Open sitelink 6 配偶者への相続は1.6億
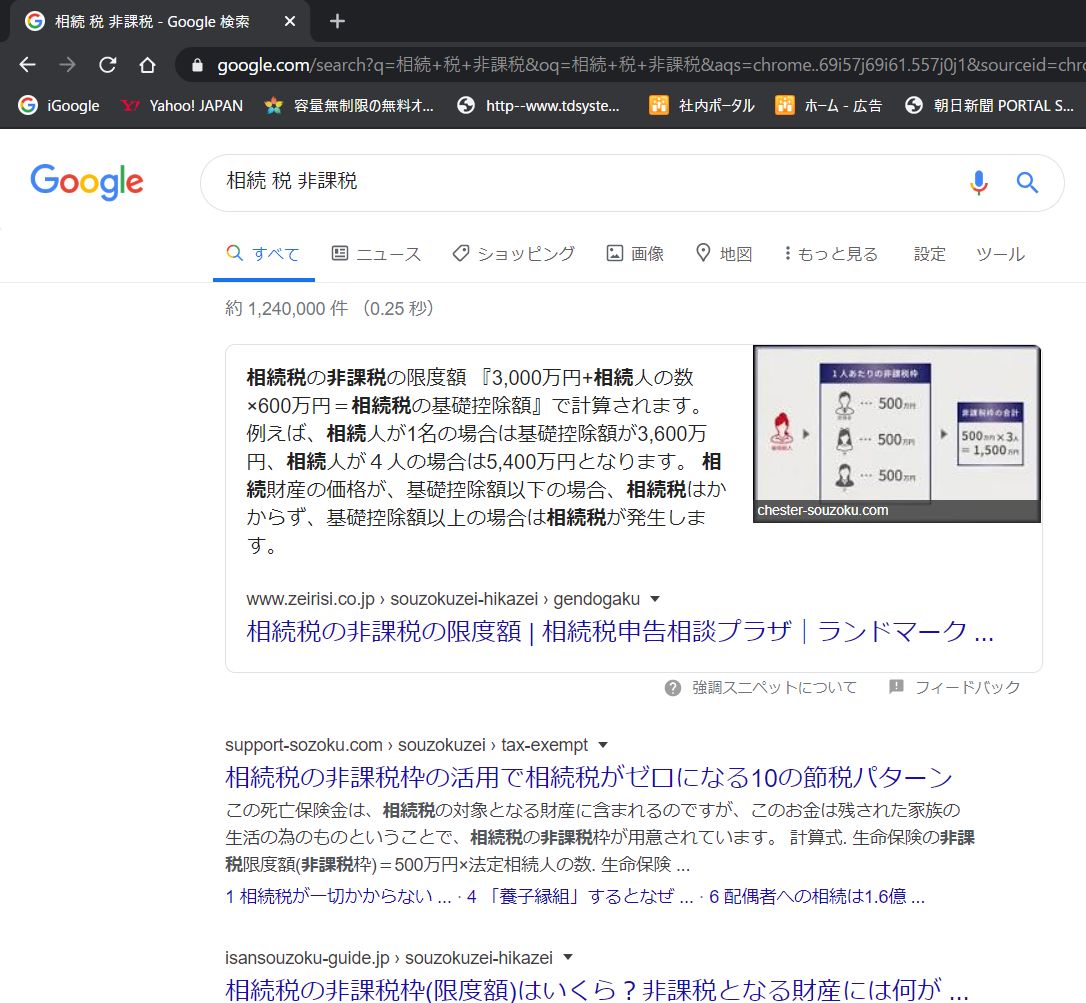 click(817, 896)
